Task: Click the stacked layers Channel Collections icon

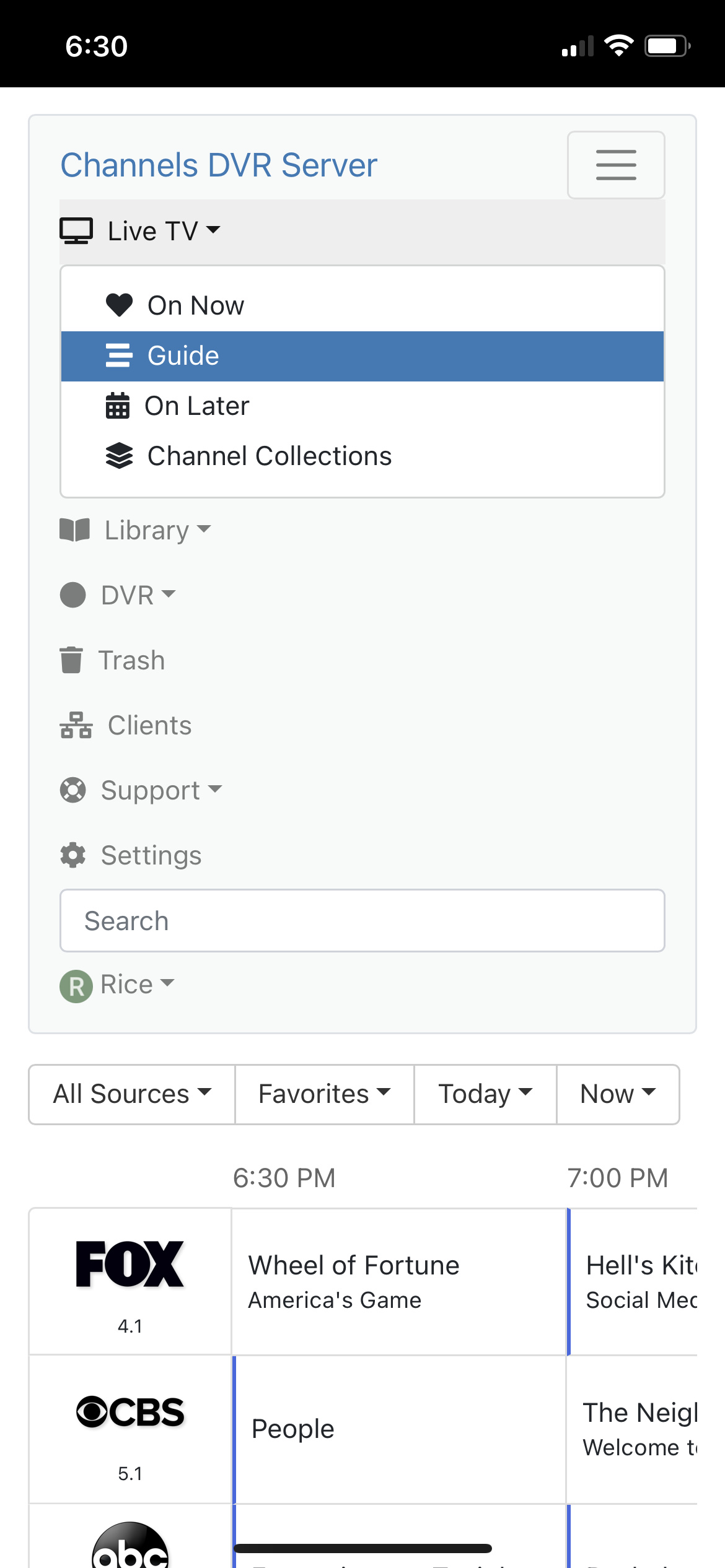Action: pyautogui.click(x=119, y=456)
